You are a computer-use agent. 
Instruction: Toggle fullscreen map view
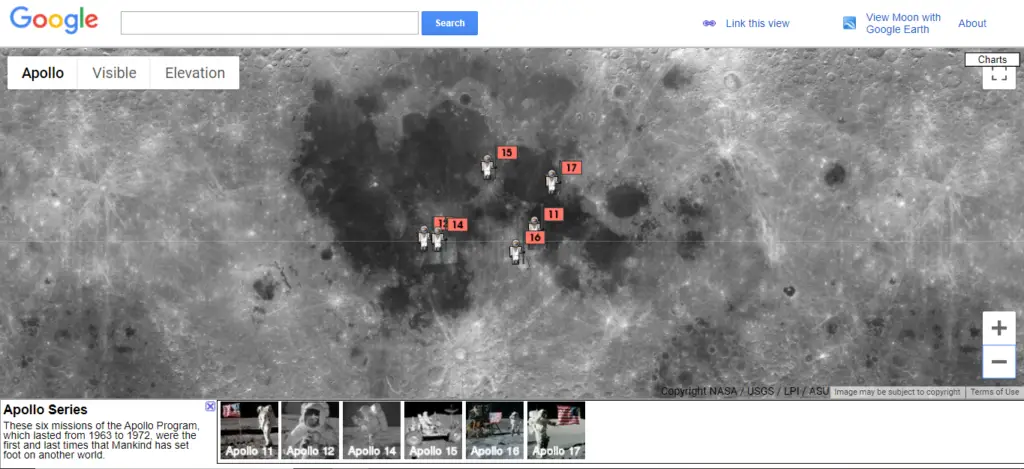click(999, 76)
